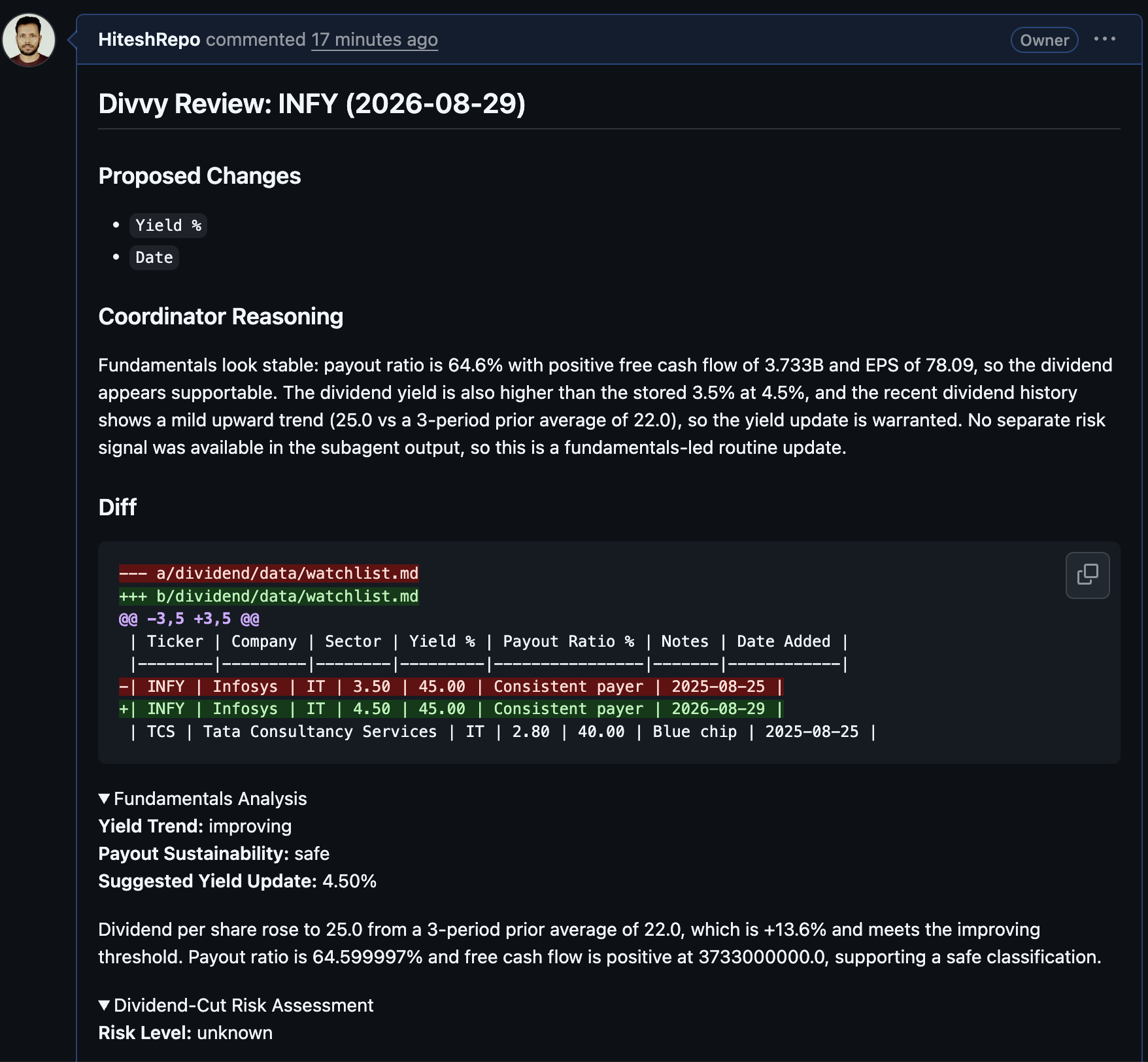Click the 'Proposed Changes' heading
This screenshot has width=1148, height=1062.
point(199,176)
